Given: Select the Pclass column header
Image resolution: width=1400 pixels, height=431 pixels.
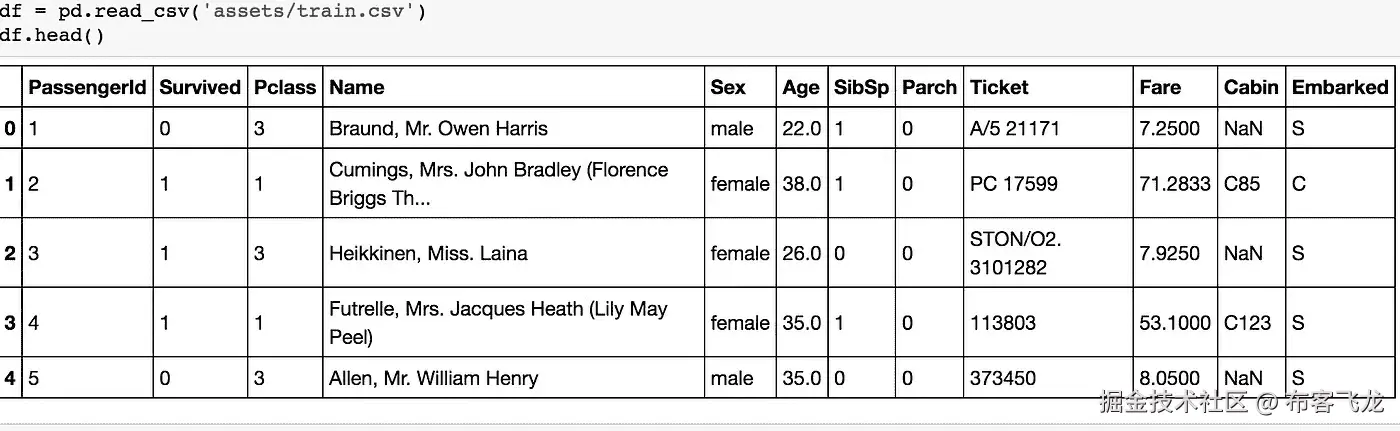Looking at the screenshot, I should [285, 87].
